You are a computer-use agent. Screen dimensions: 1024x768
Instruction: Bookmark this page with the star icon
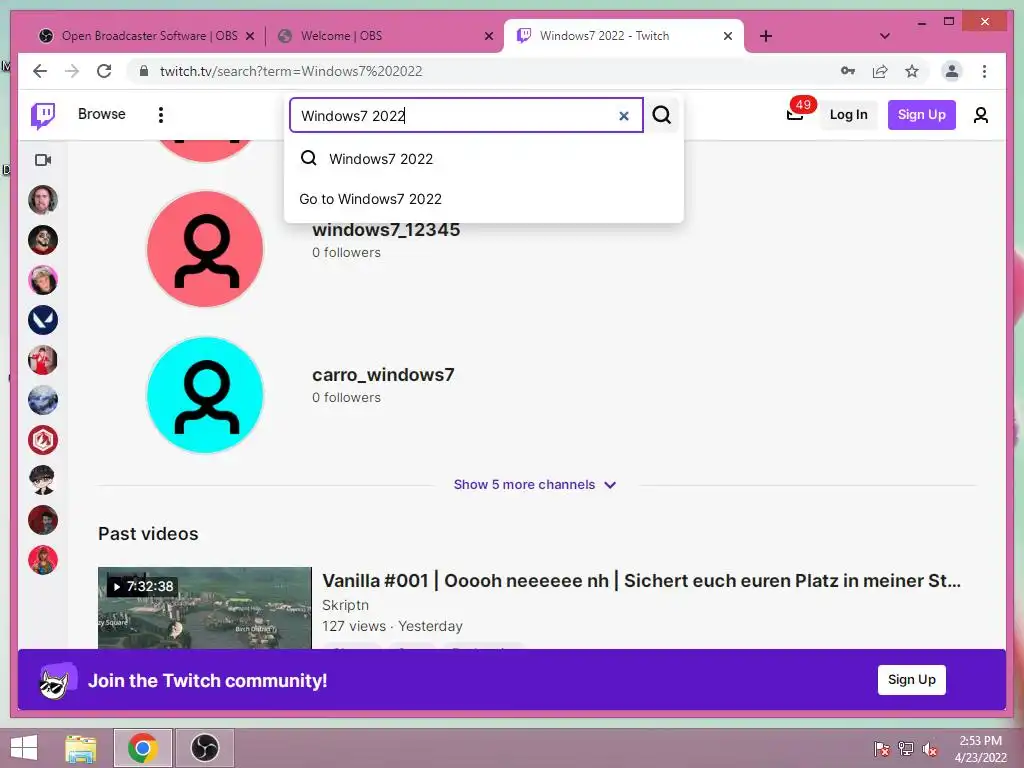912,71
